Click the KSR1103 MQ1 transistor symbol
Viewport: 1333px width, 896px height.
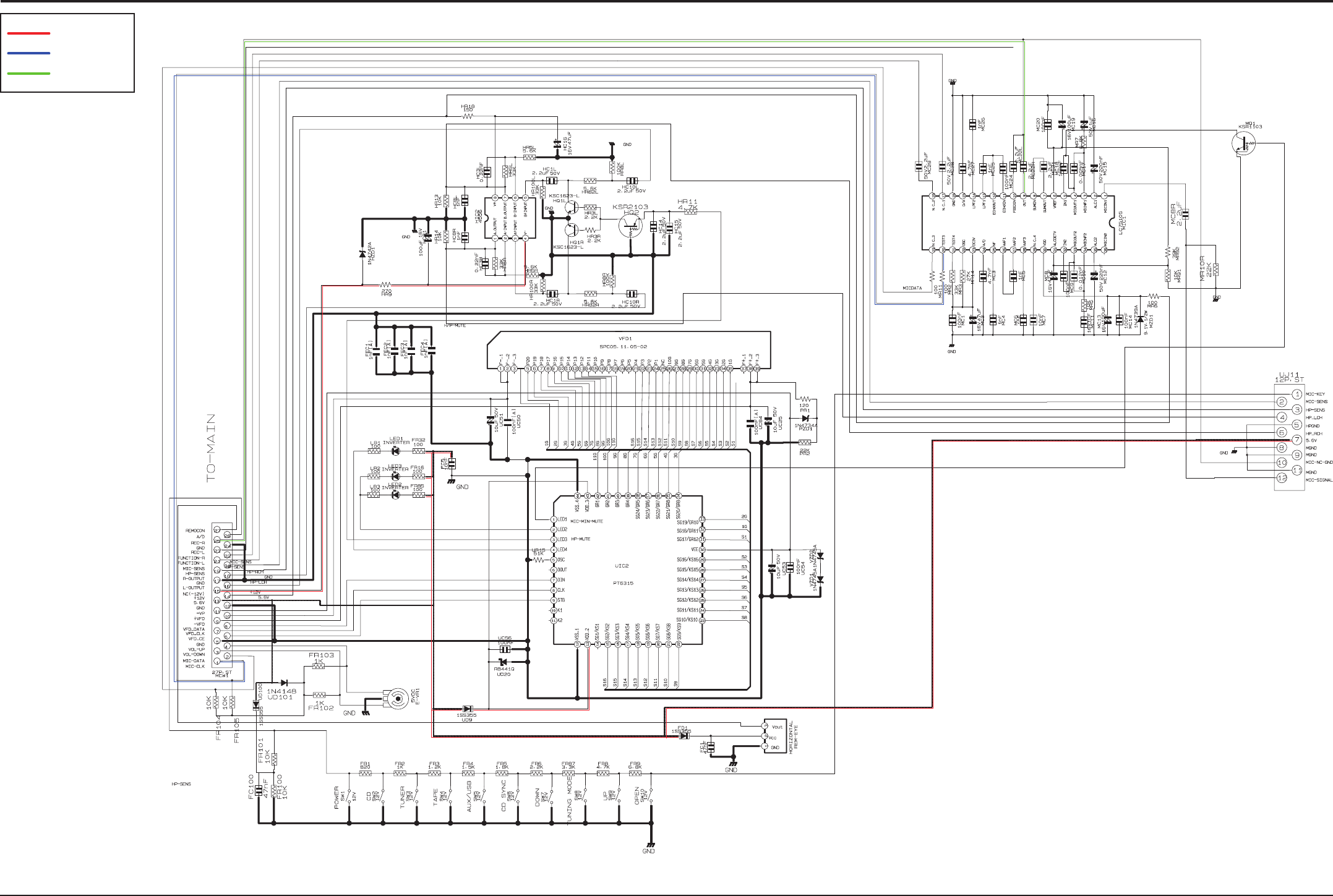point(1244,144)
